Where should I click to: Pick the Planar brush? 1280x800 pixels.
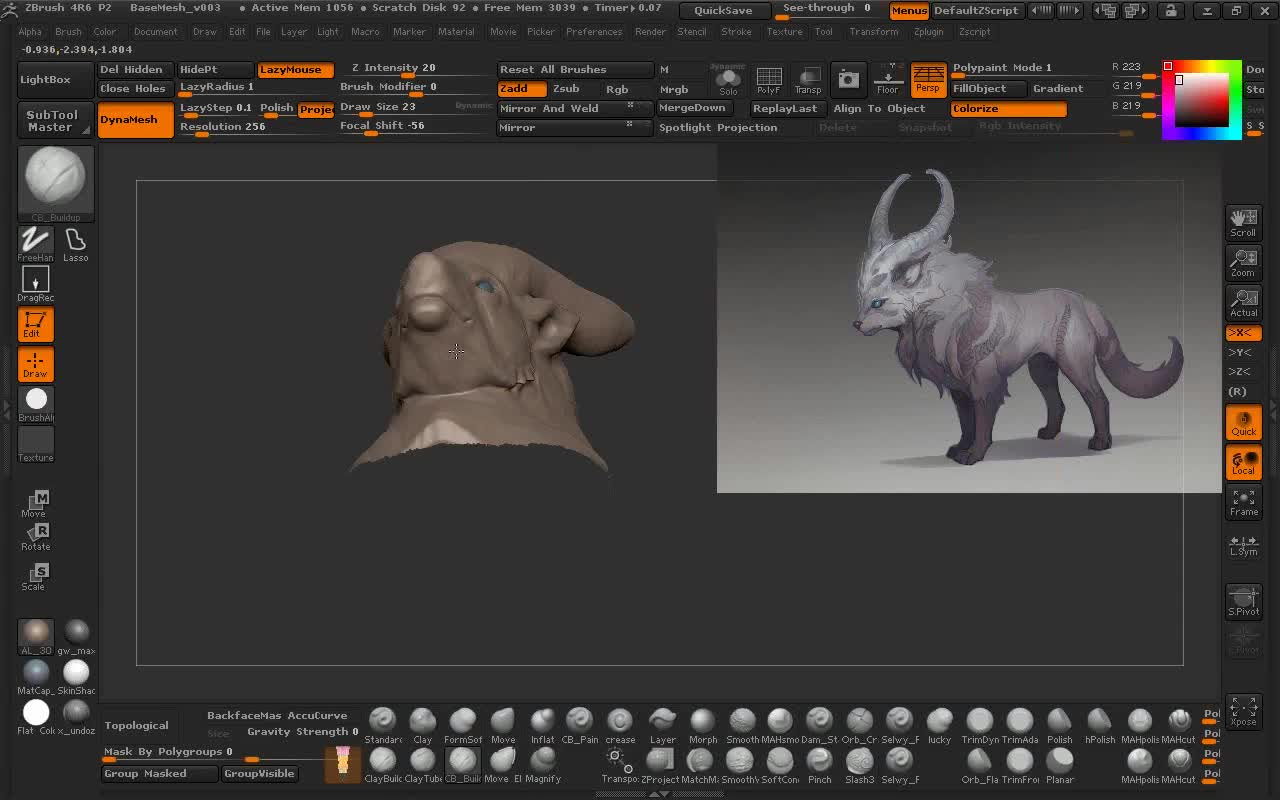click(x=1059, y=765)
